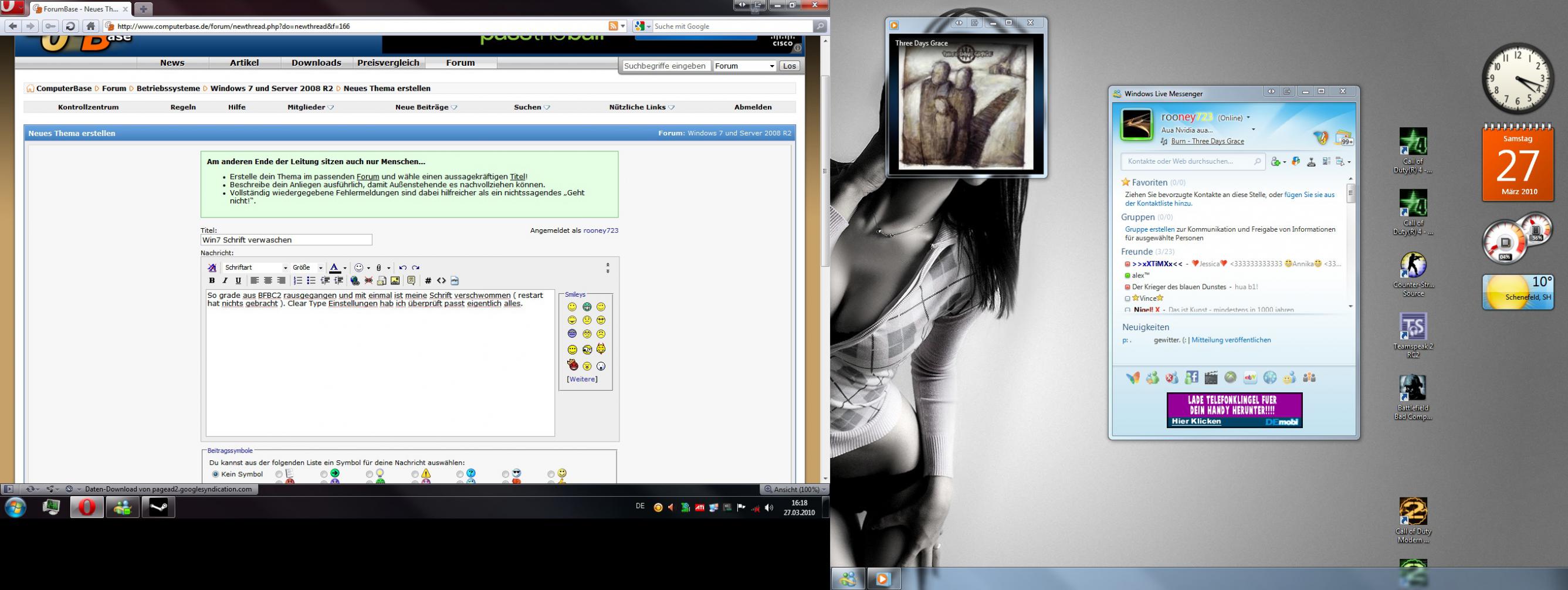This screenshot has width=1568, height=590.
Task: Open the Ansicht (100%) zoom dropdown
Action: click(795, 490)
